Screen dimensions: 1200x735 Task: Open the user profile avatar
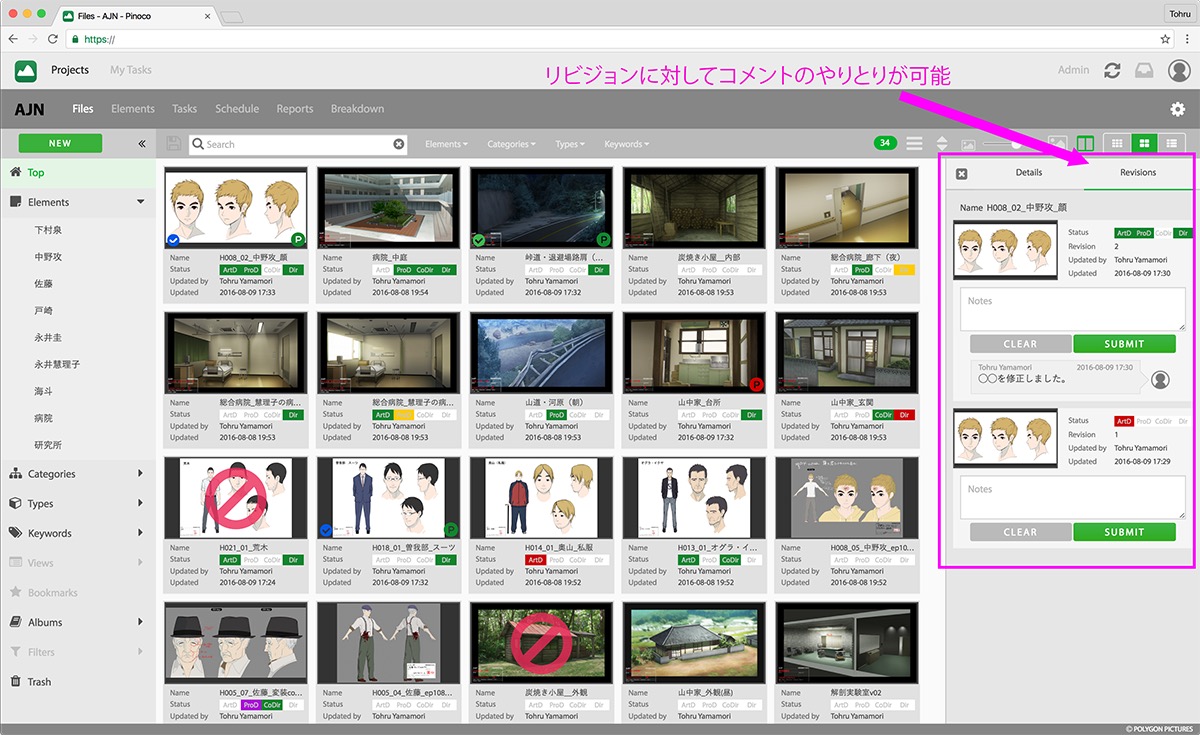click(1179, 70)
